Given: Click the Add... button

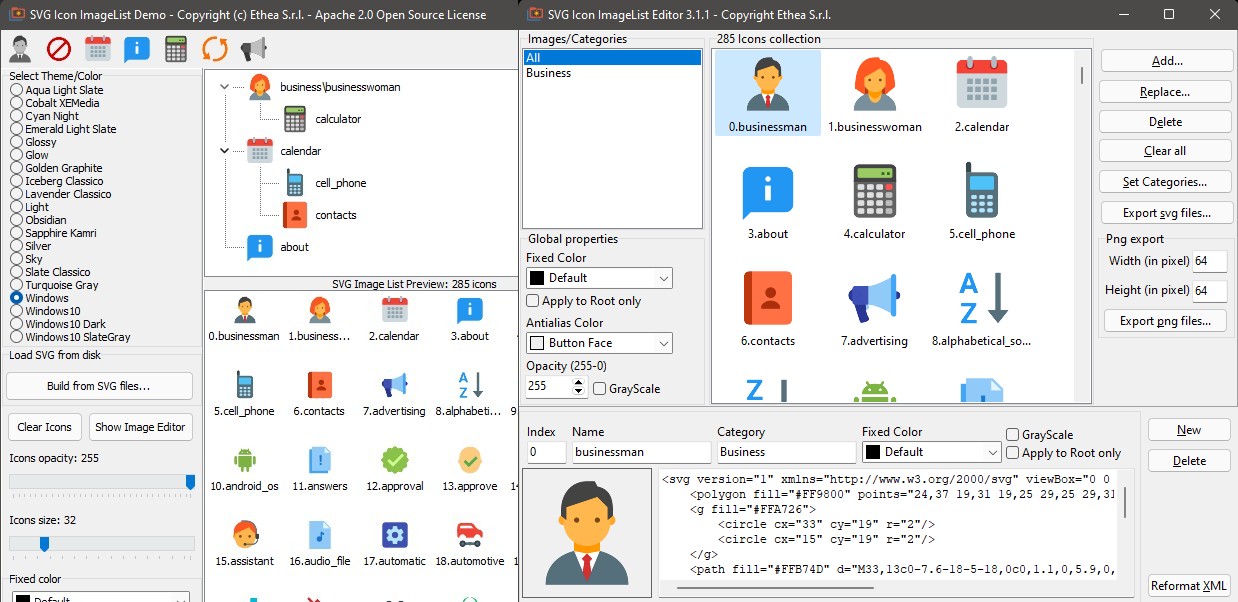Looking at the screenshot, I should click(1166, 61).
